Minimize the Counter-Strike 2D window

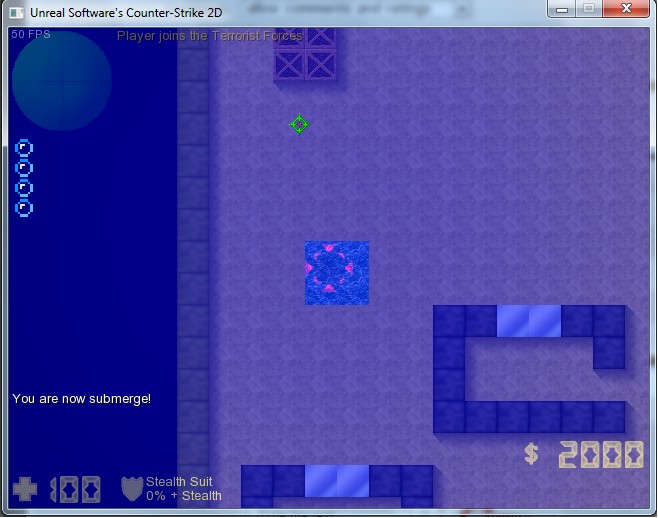point(562,9)
